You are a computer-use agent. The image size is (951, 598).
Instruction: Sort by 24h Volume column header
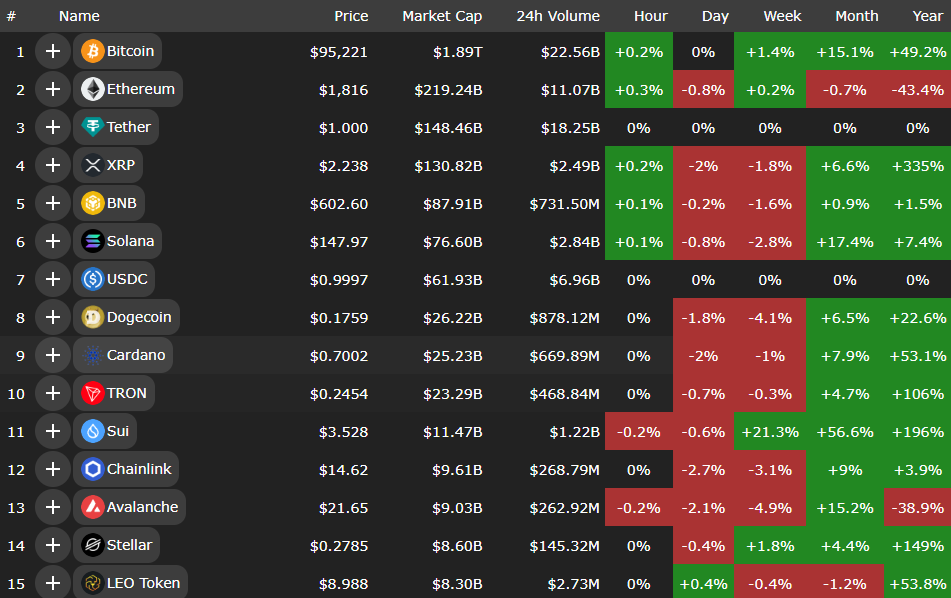[x=558, y=16]
